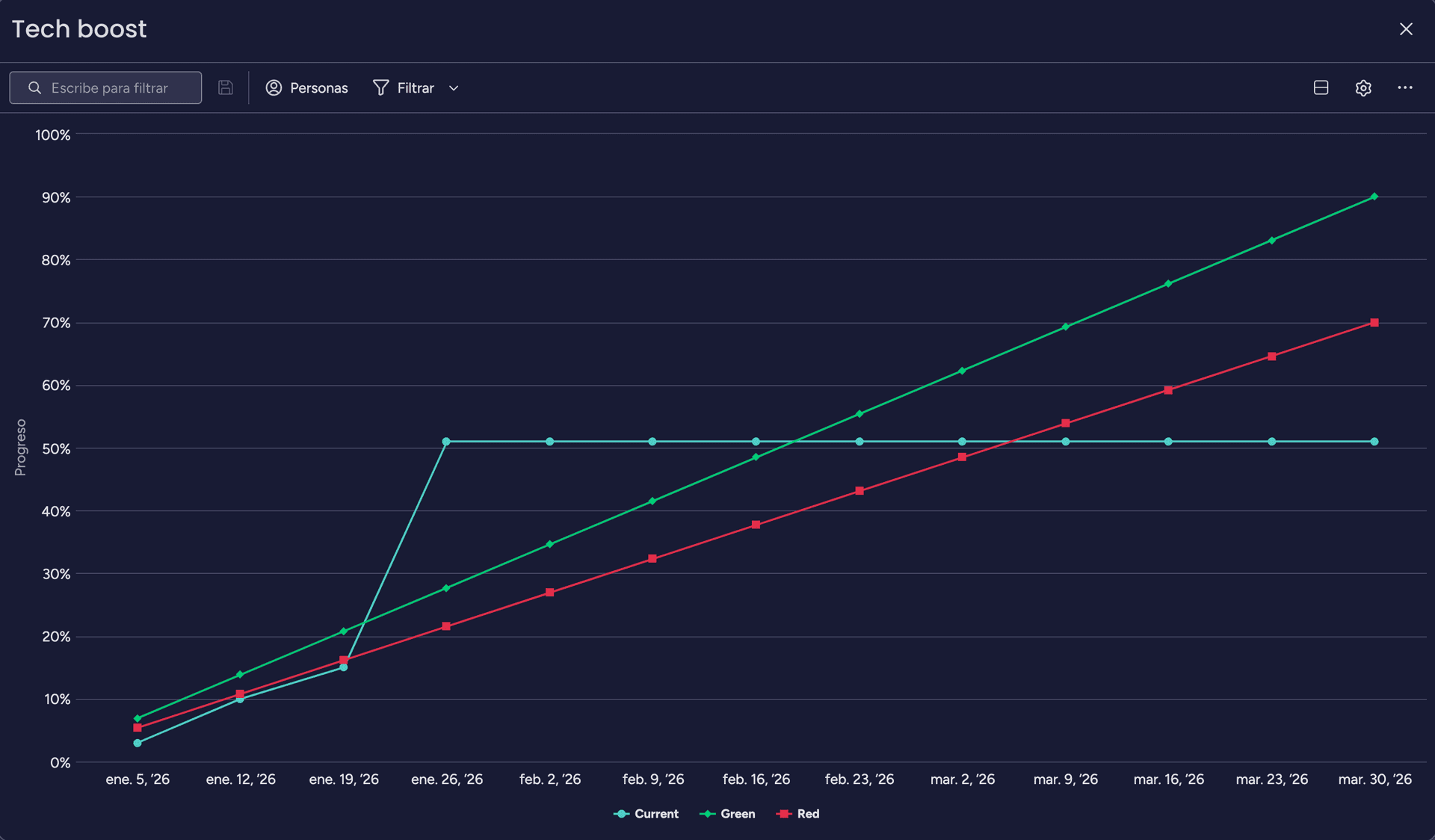This screenshot has width=1435, height=840.
Task: Toggle Red series in the legend
Action: 807,814
